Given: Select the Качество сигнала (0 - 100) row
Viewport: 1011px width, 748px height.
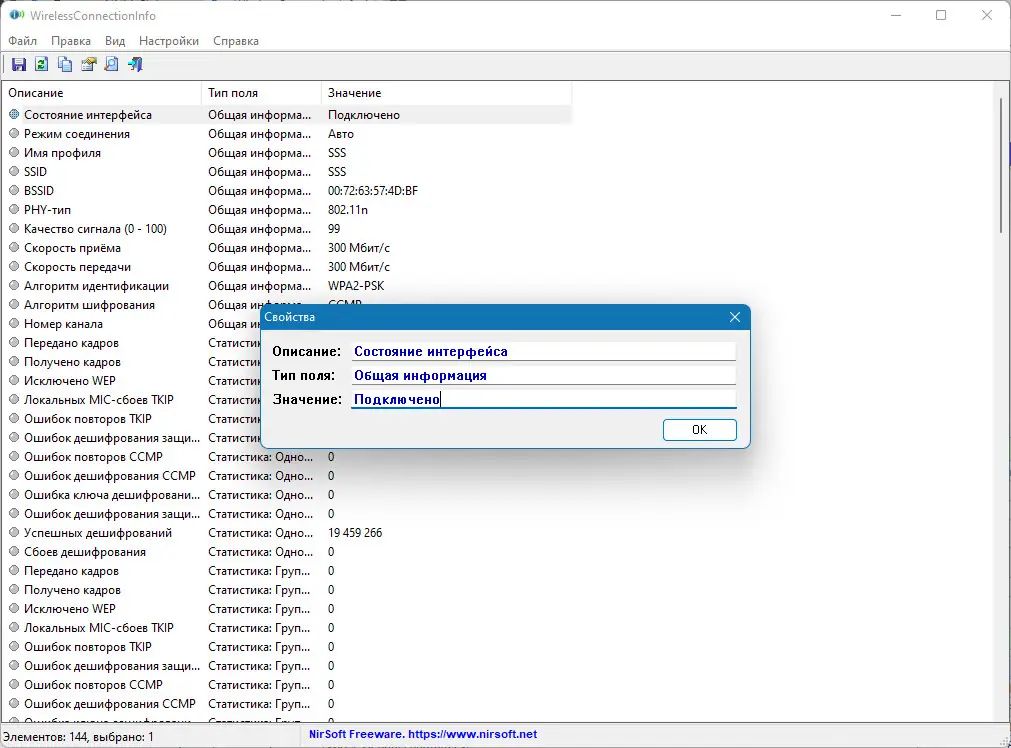Looking at the screenshot, I should click(x=95, y=229).
